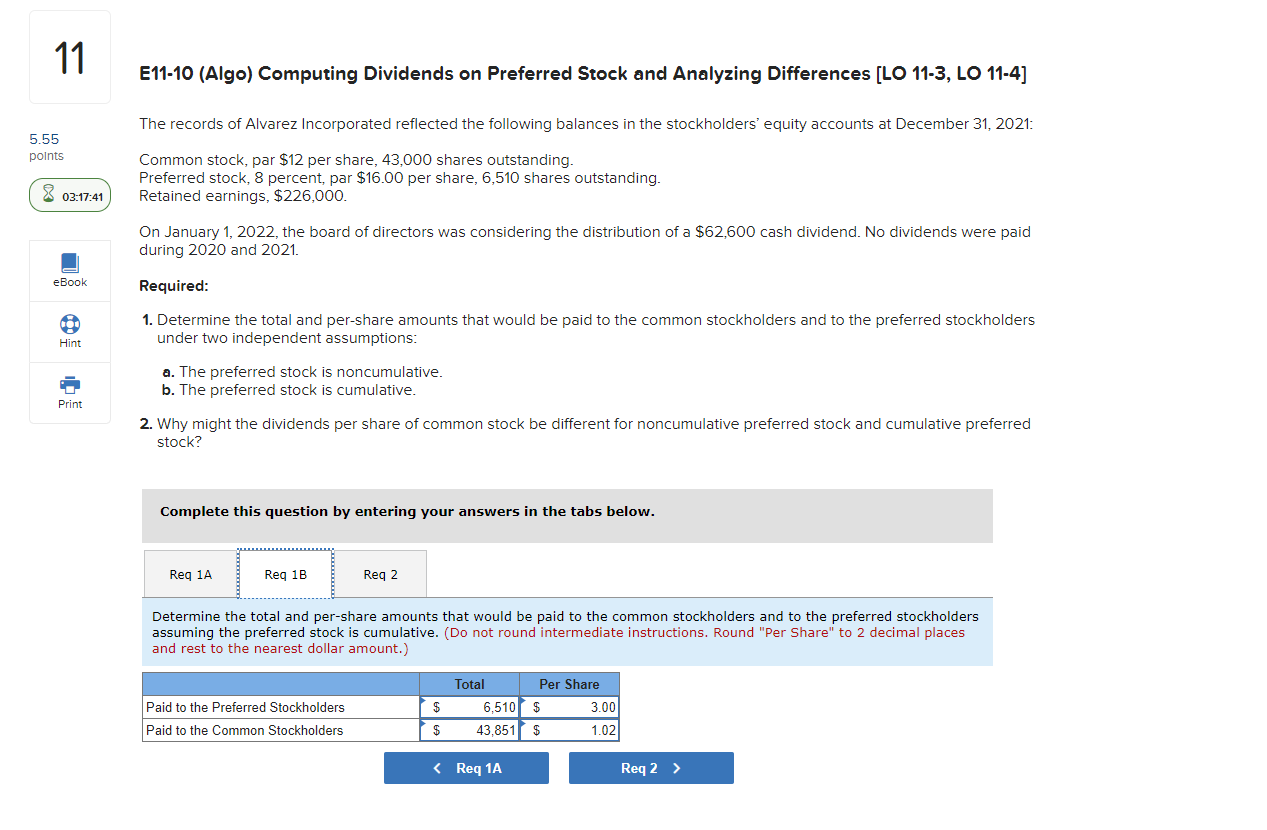
Task: Open the eBook resource
Action: (x=69, y=270)
